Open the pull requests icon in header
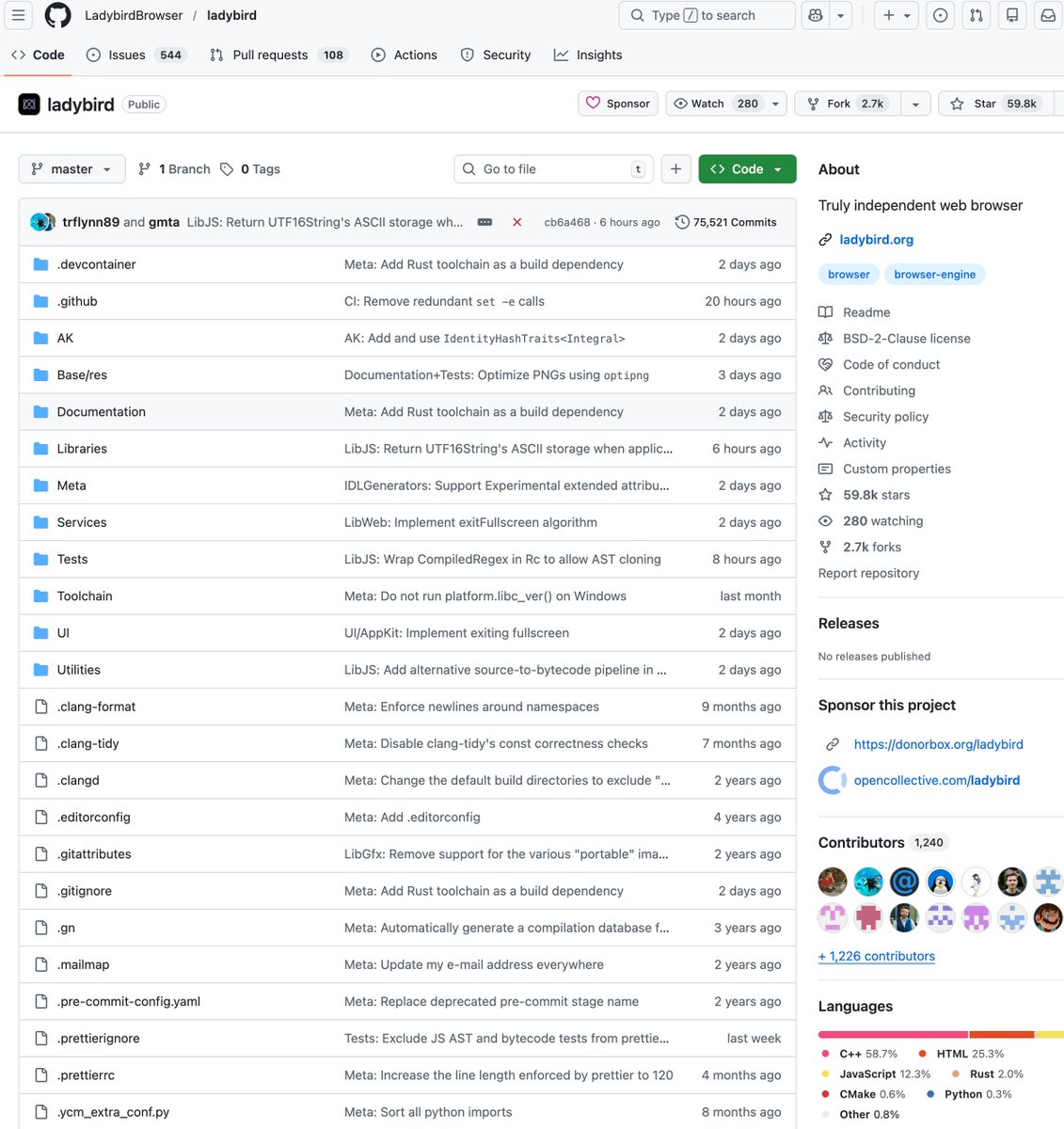This screenshot has width=1064, height=1129. 976,15
